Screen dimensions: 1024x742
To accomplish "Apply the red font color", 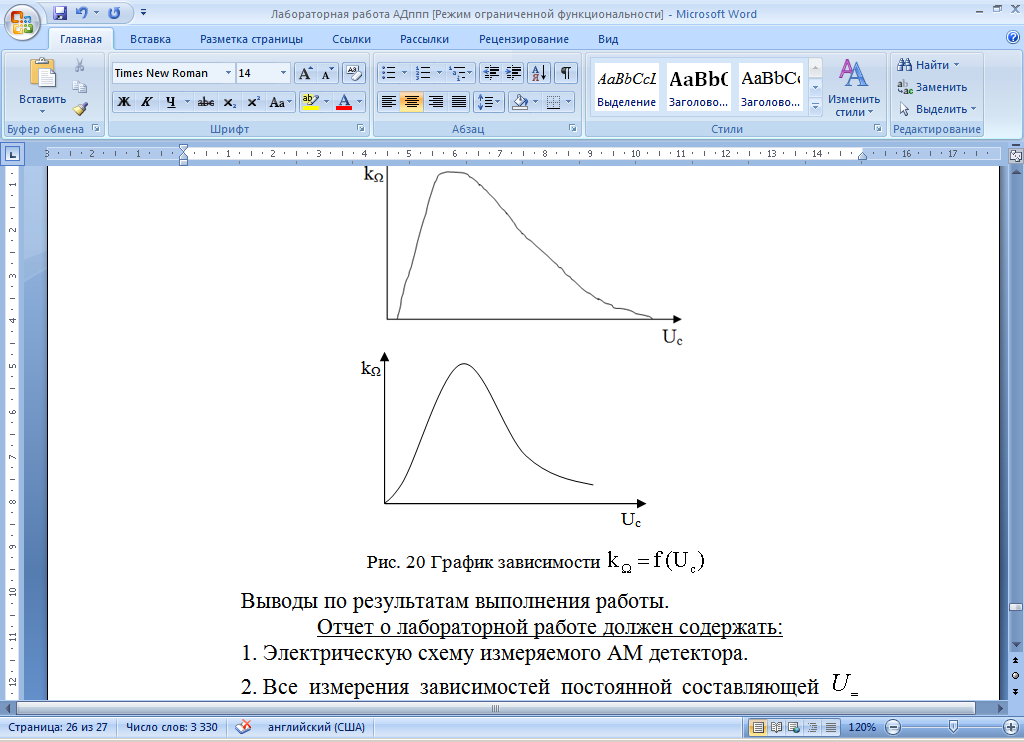I will point(344,102).
